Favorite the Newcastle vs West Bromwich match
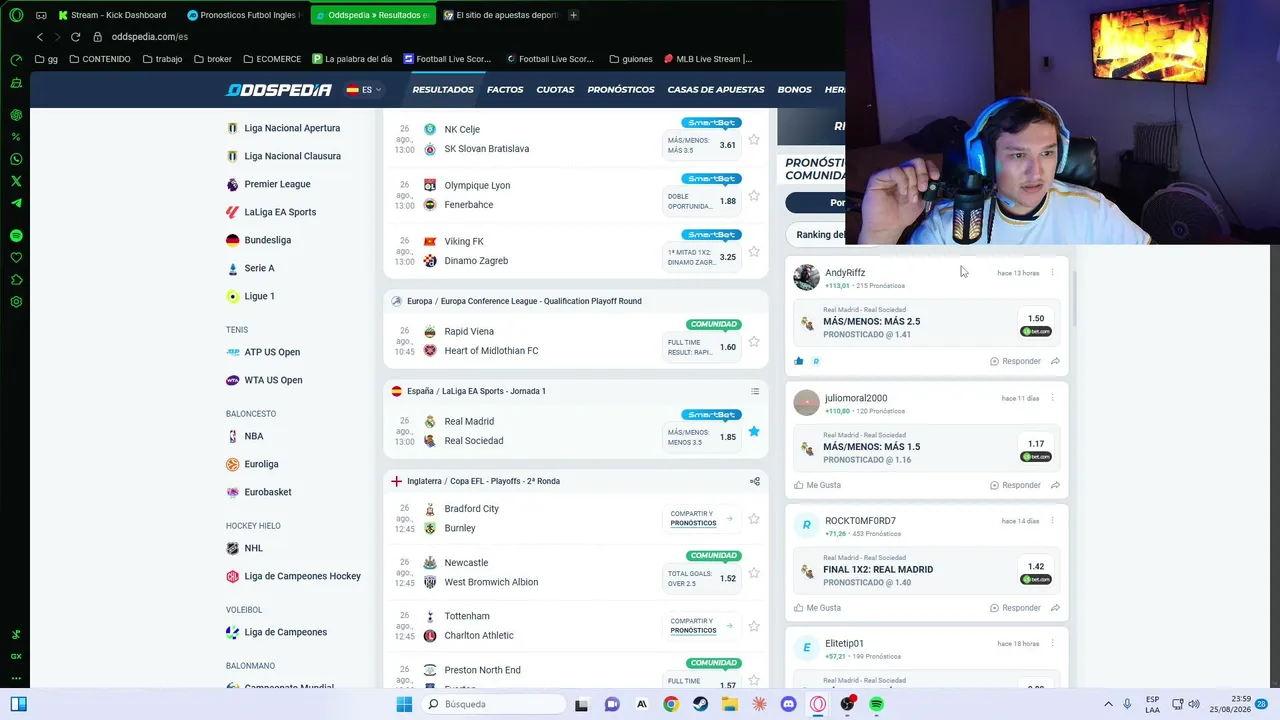The image size is (1280, 720). tap(754, 573)
